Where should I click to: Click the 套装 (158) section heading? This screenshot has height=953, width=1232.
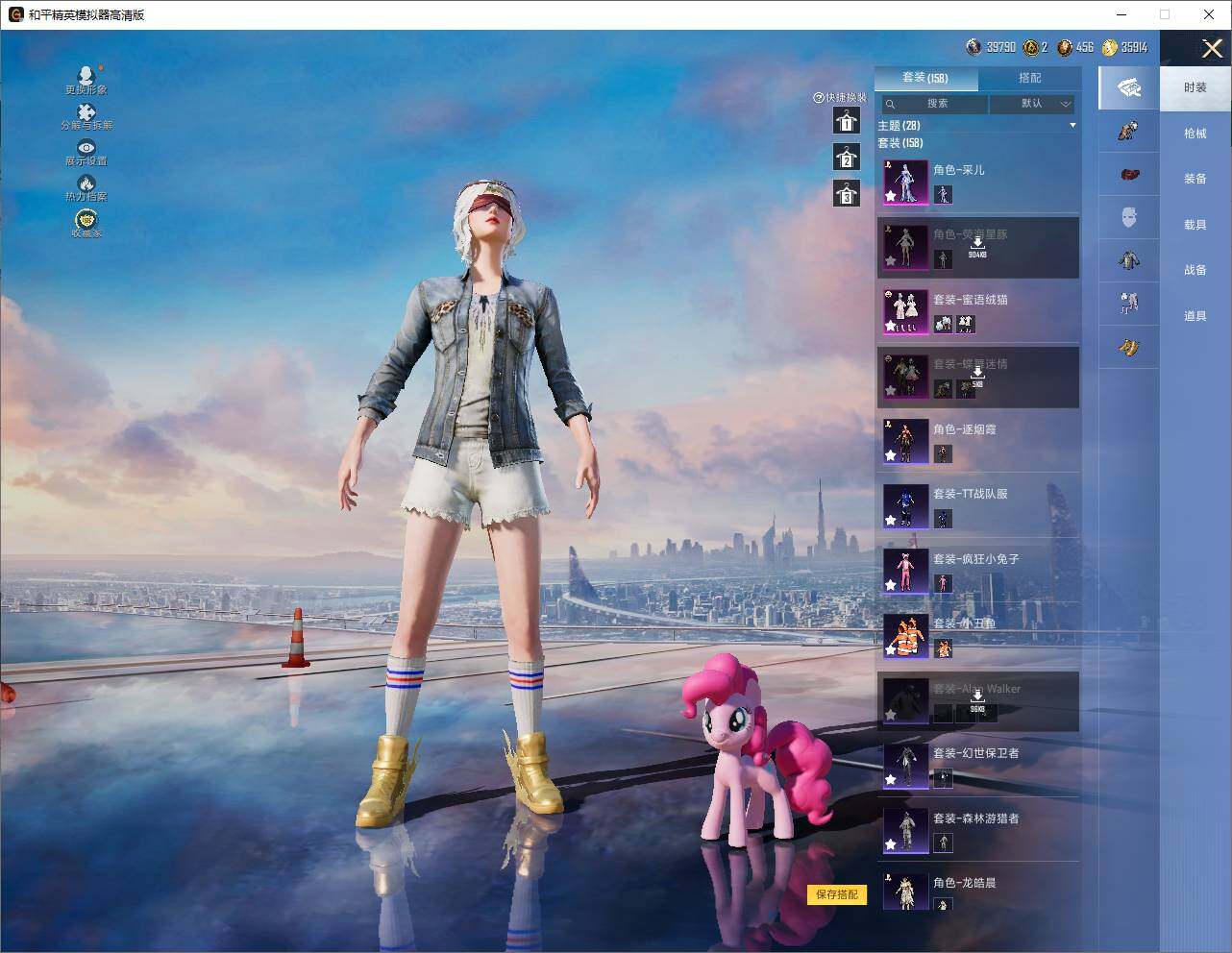[900, 143]
